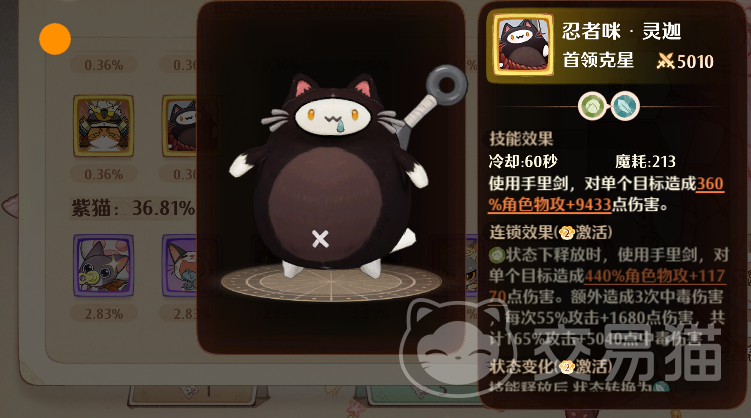Click the ninja cat avatar in info panel
This screenshot has height=418, width=751.
pos(523,45)
